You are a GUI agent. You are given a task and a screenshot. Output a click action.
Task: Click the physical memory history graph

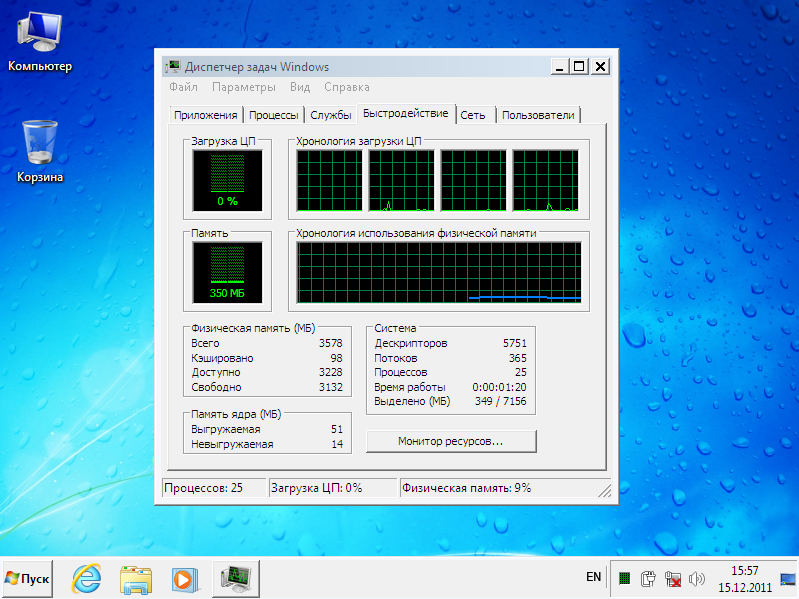click(x=439, y=273)
